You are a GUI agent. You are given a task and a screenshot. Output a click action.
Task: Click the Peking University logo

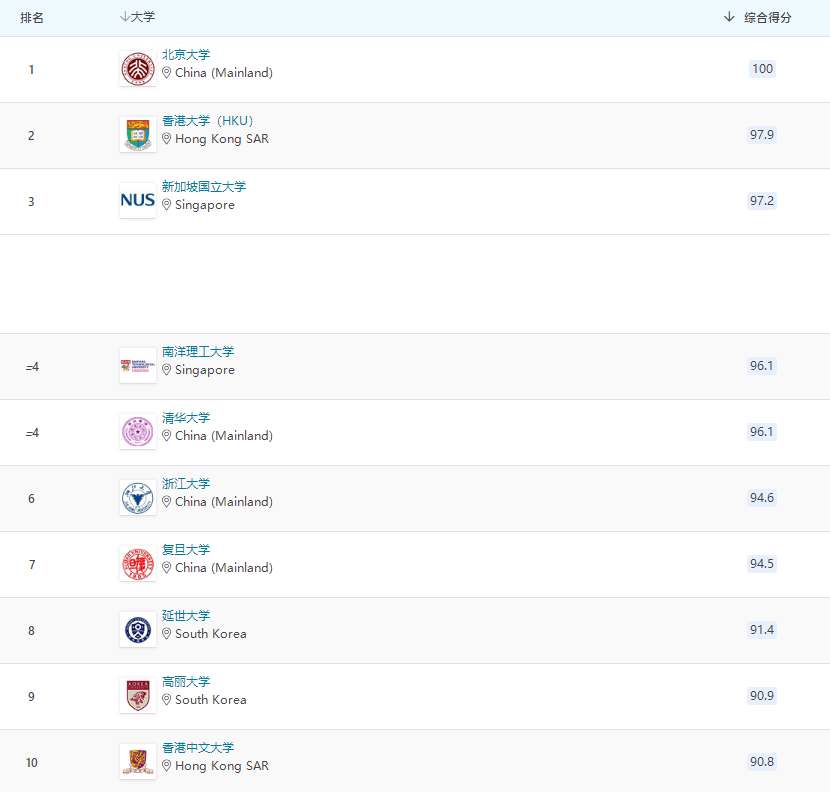pyautogui.click(x=137, y=69)
